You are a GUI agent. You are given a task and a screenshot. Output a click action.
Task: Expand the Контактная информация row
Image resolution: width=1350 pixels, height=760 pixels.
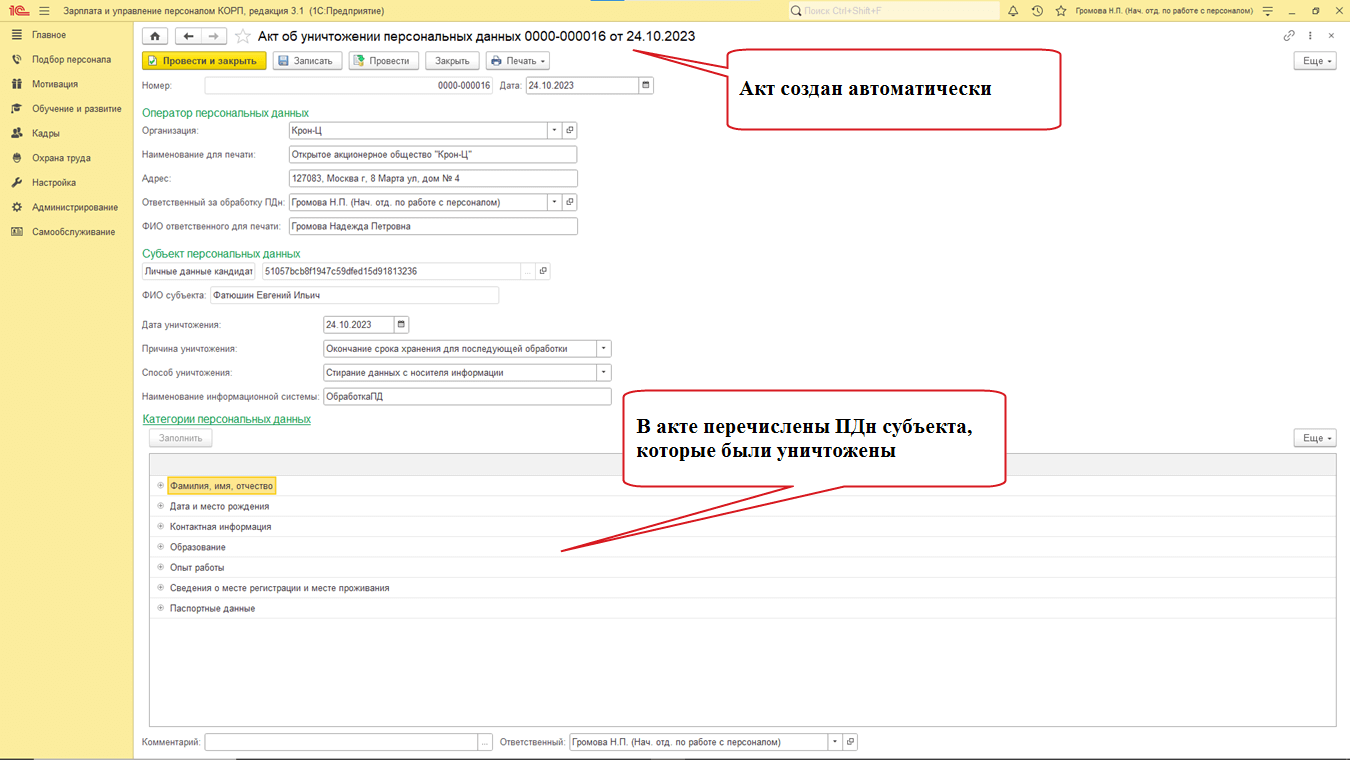pos(160,527)
